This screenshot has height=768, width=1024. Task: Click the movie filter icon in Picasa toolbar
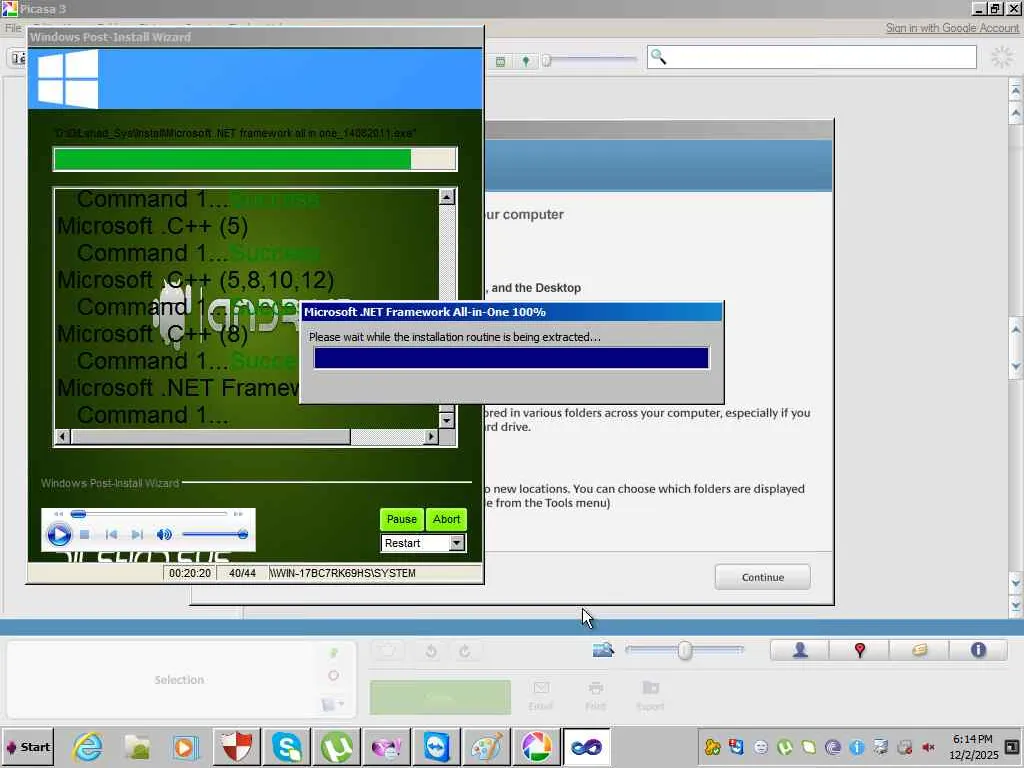pyautogui.click(x=500, y=61)
